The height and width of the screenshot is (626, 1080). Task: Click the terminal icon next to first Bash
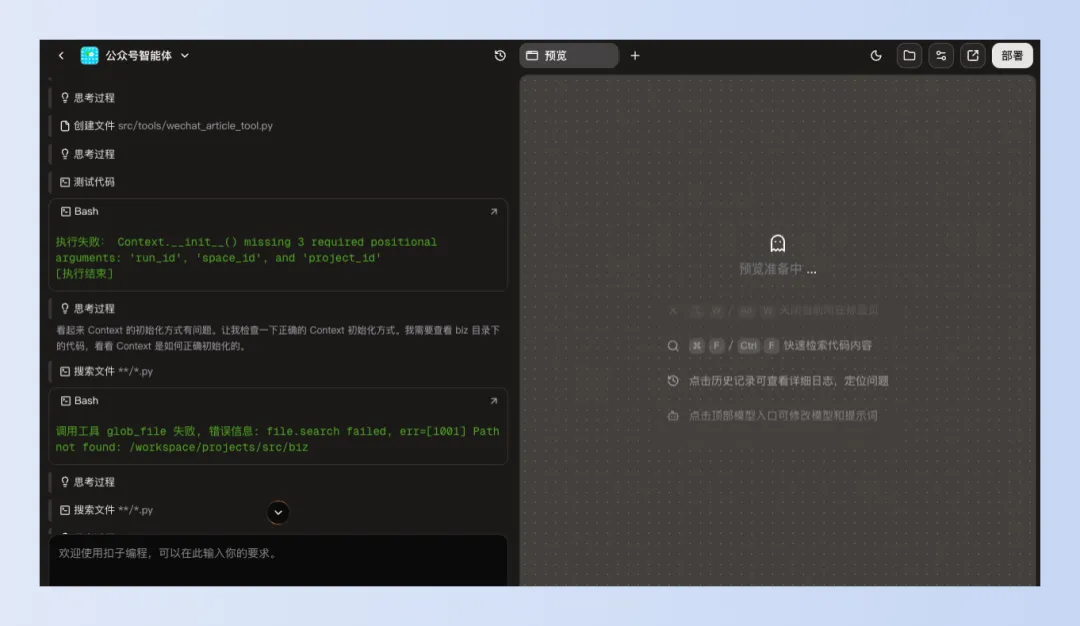(x=65, y=212)
